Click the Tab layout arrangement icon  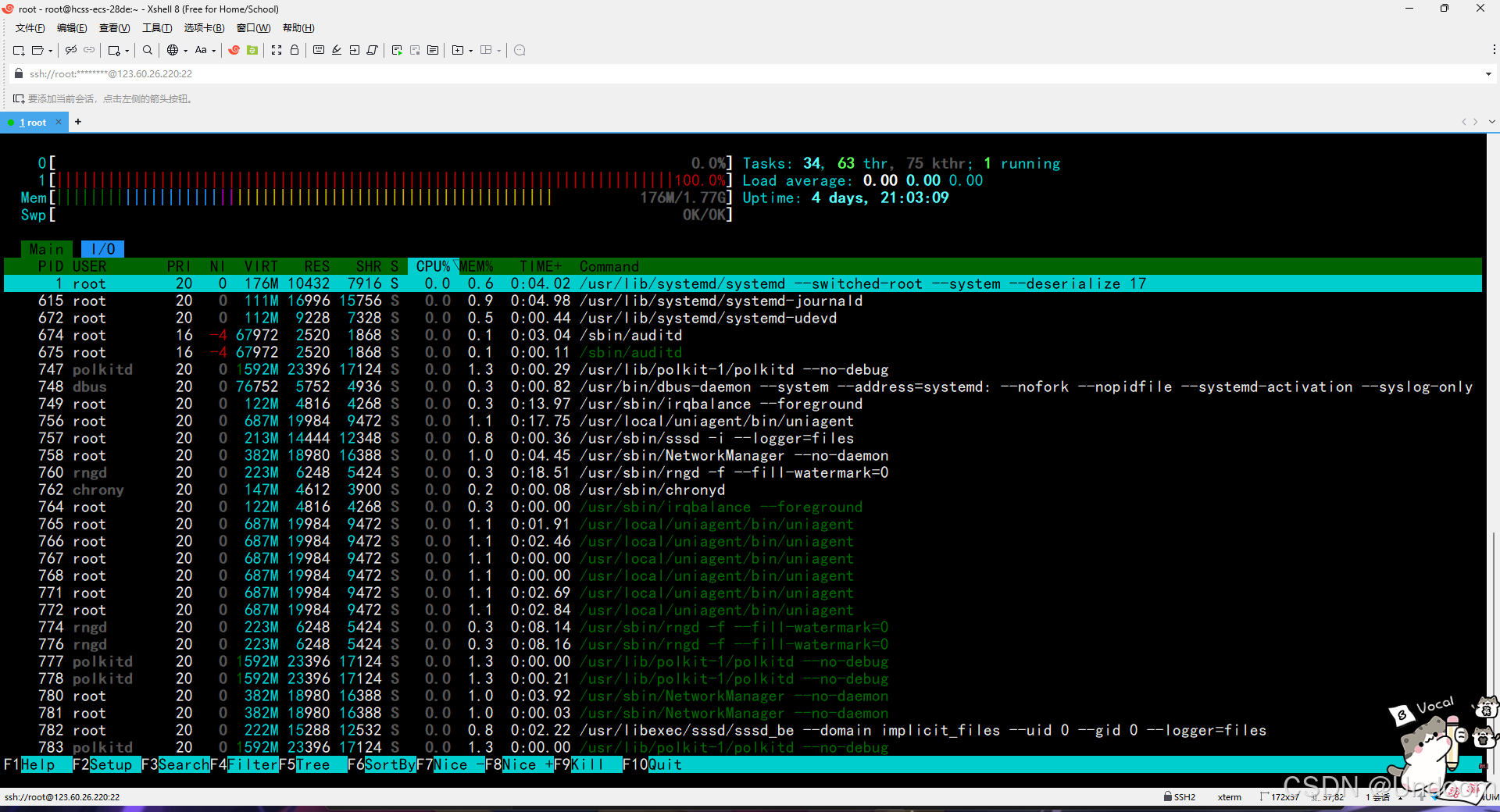tap(486, 50)
